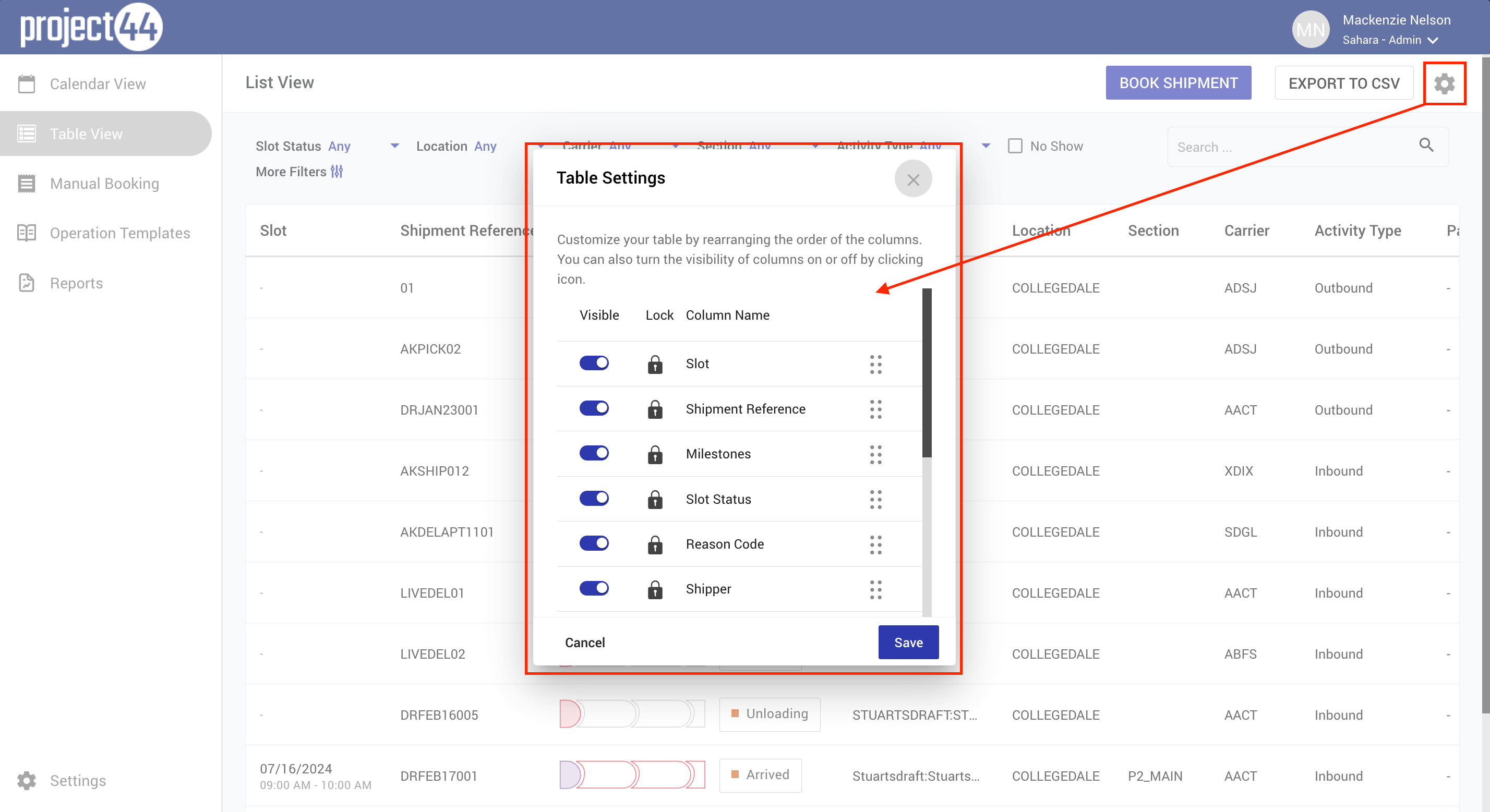The height and width of the screenshot is (812, 1490).
Task: Click the P2_MAIN section cell
Action: [x=1155, y=775]
